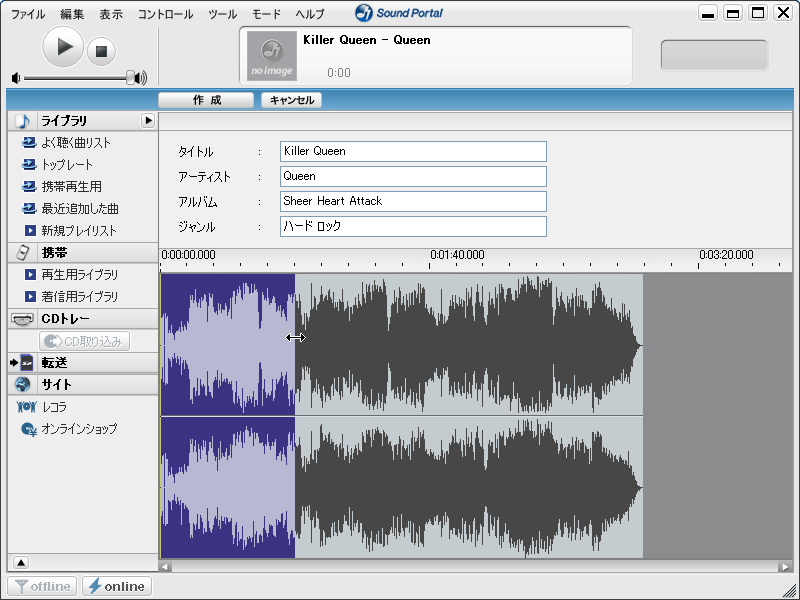The image size is (800, 600).
Task: Select 最近追加した曲 in the sidebar
Action: pos(80,209)
